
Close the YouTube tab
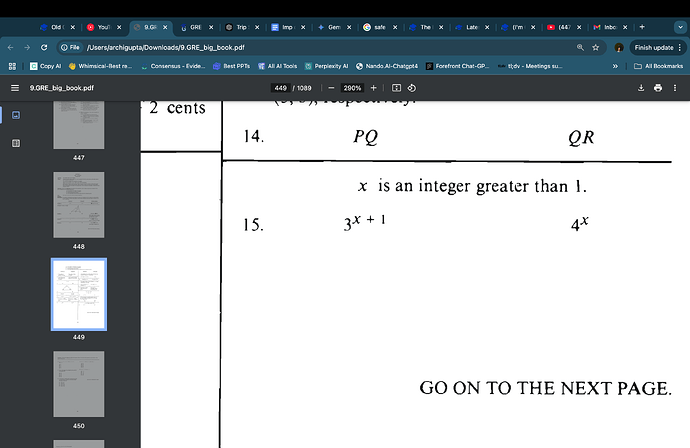(x=119, y=27)
